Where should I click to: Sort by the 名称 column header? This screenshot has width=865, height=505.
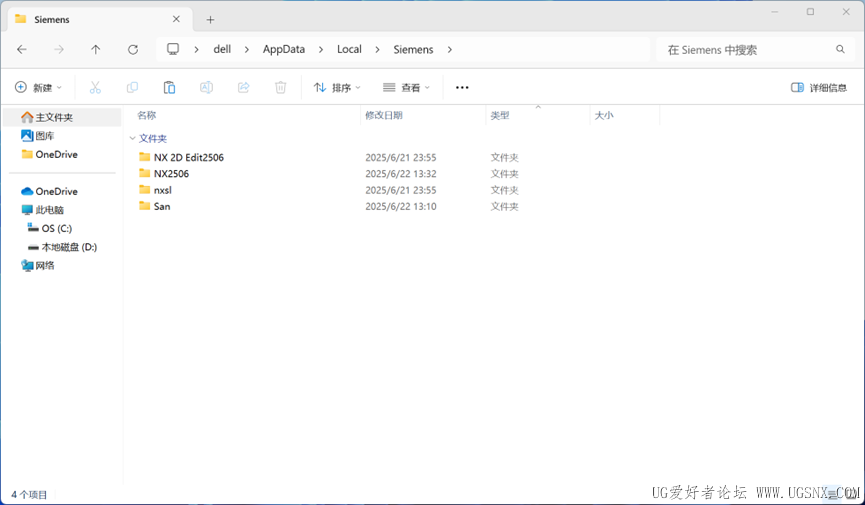tap(146, 115)
